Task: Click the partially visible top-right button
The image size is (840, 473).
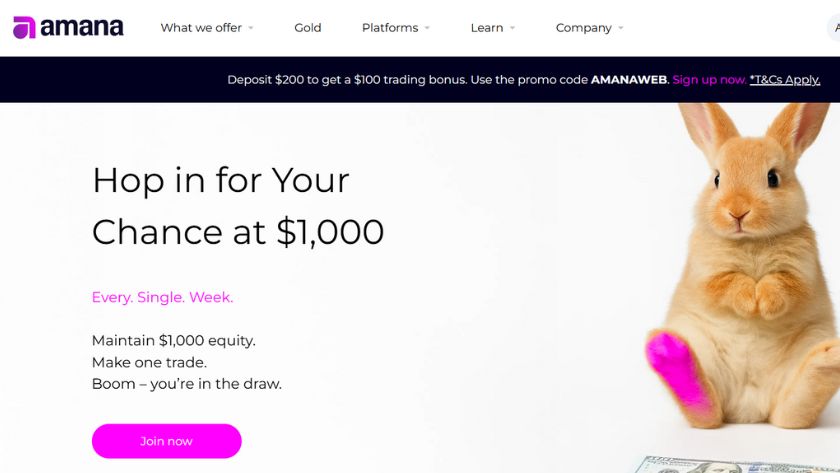Action: point(834,28)
